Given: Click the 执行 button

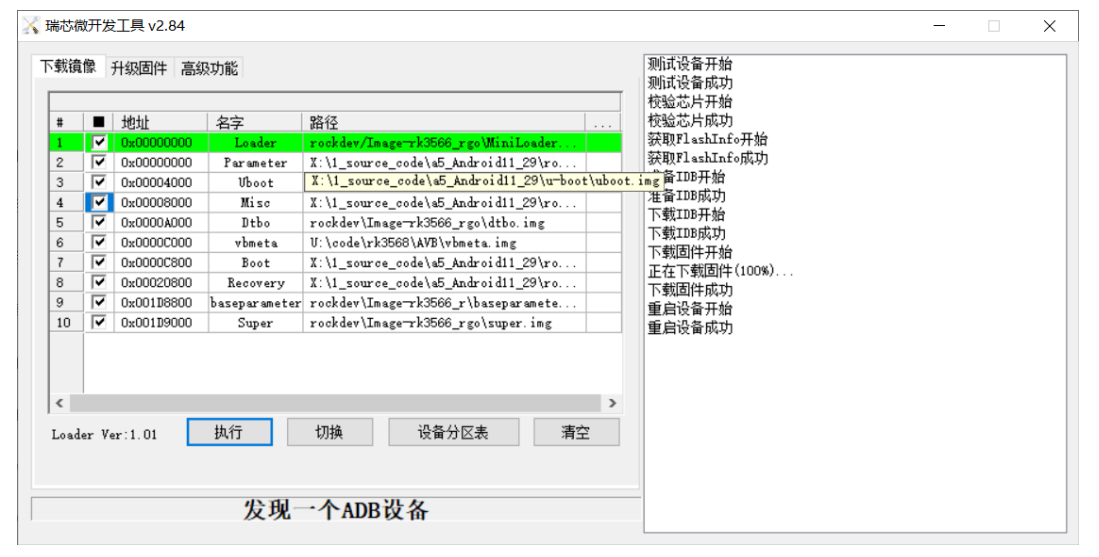Looking at the screenshot, I should tap(230, 432).
